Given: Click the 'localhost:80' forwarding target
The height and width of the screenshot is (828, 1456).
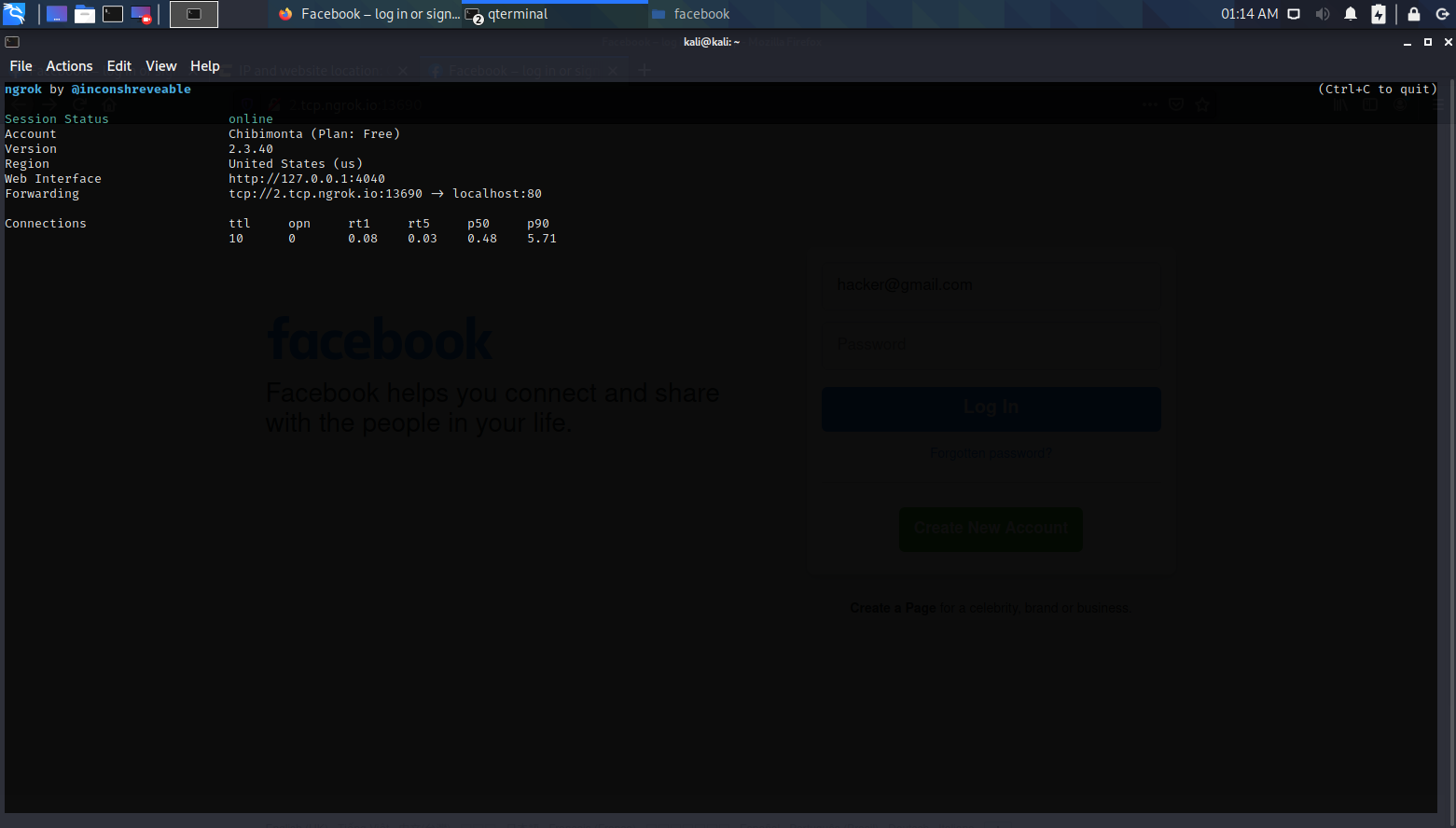Looking at the screenshot, I should (497, 194).
